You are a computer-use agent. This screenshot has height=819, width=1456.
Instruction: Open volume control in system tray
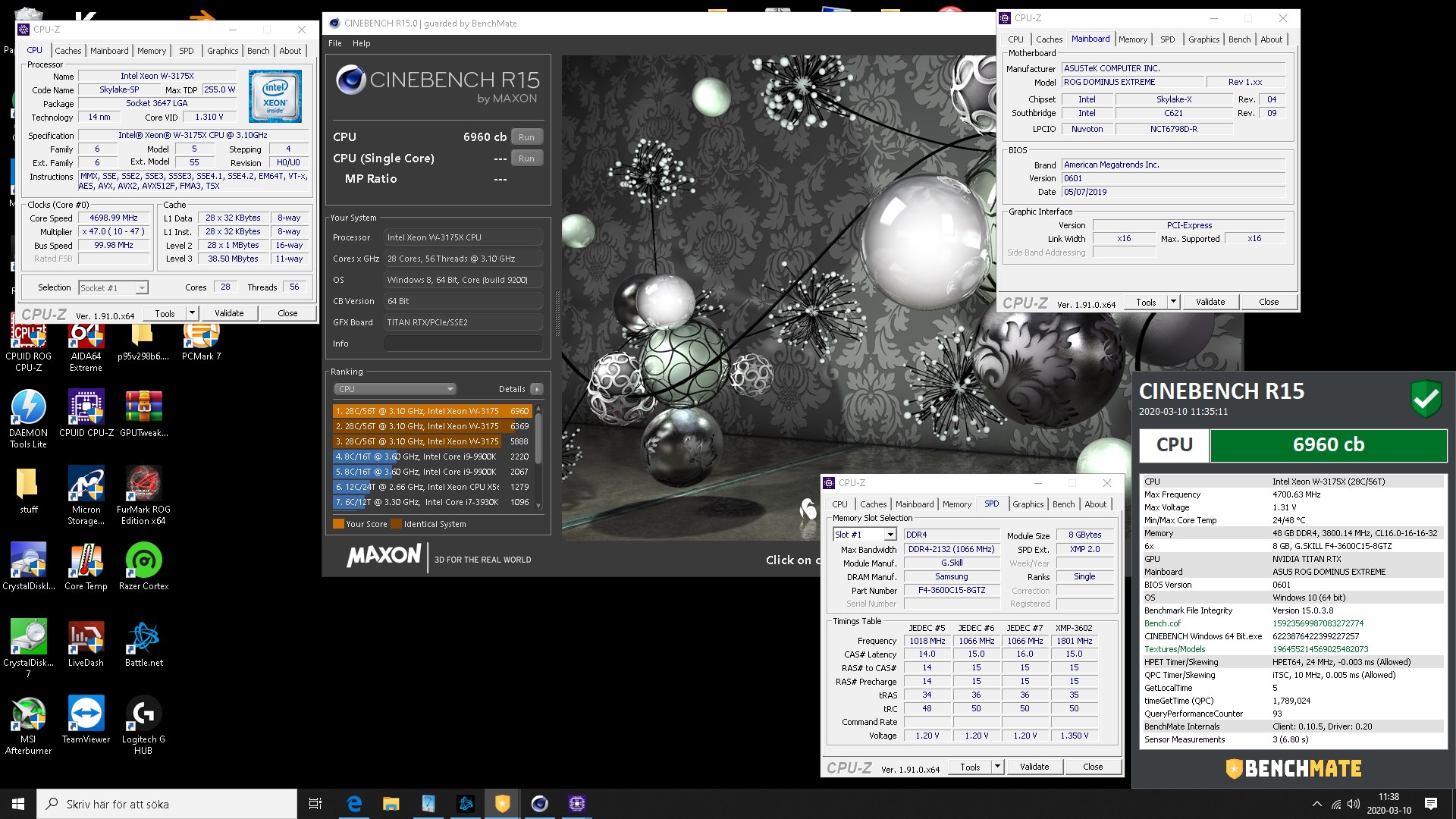tap(1354, 804)
